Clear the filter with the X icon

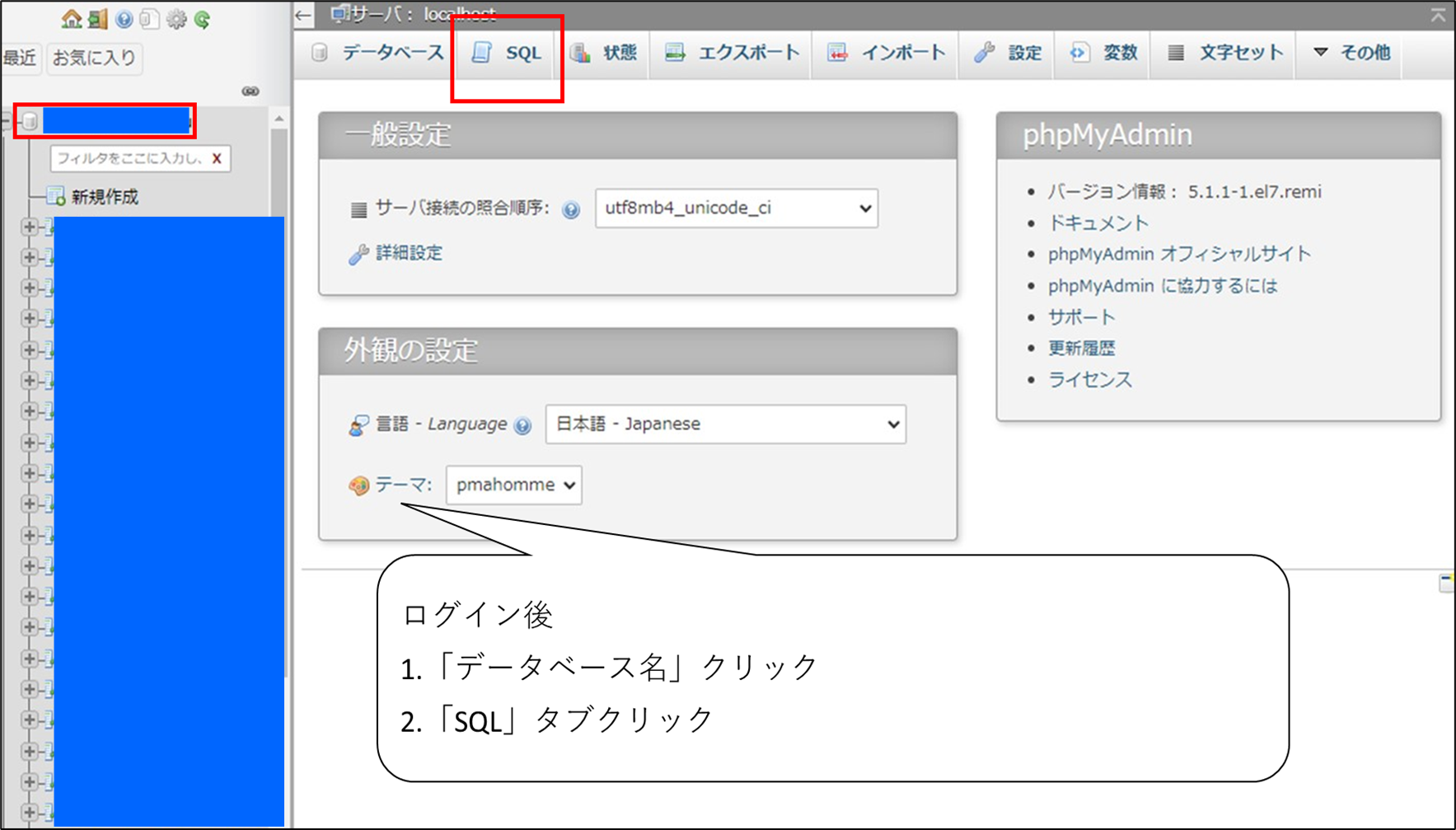(x=217, y=158)
